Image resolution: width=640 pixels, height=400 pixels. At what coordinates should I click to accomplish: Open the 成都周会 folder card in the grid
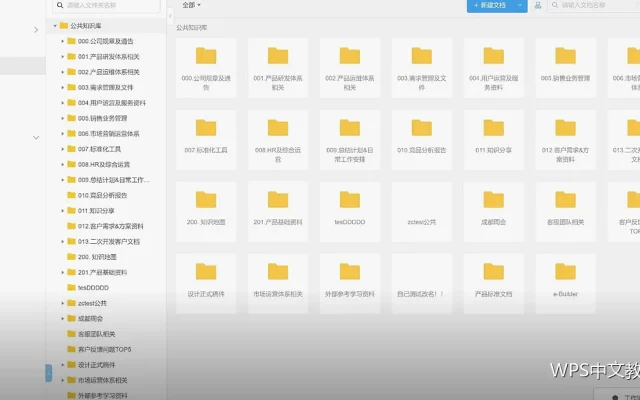click(494, 212)
